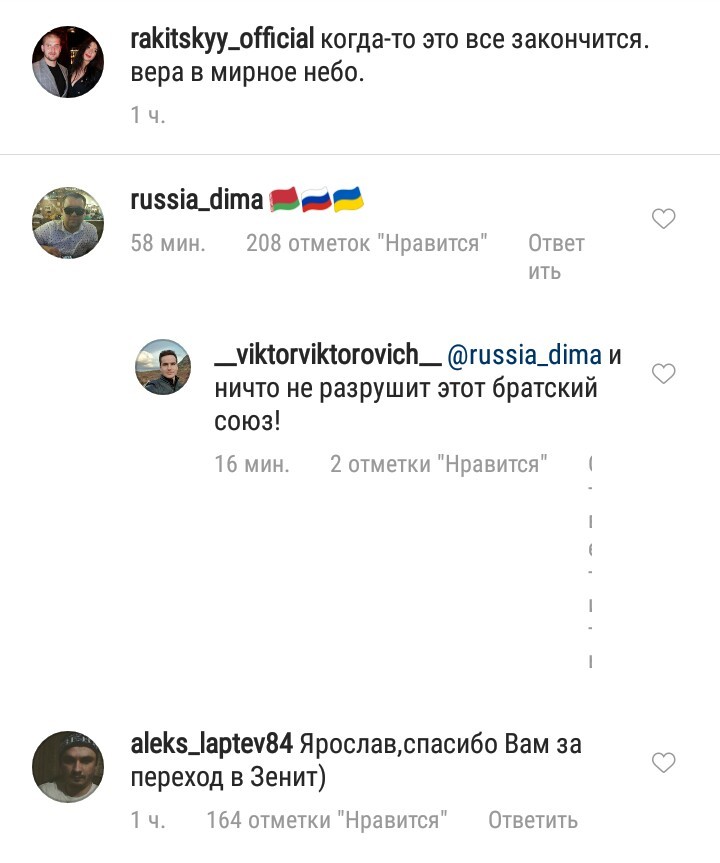
Task: Like the __viktorviktorovich__ reply with heart
Action: pos(663,374)
